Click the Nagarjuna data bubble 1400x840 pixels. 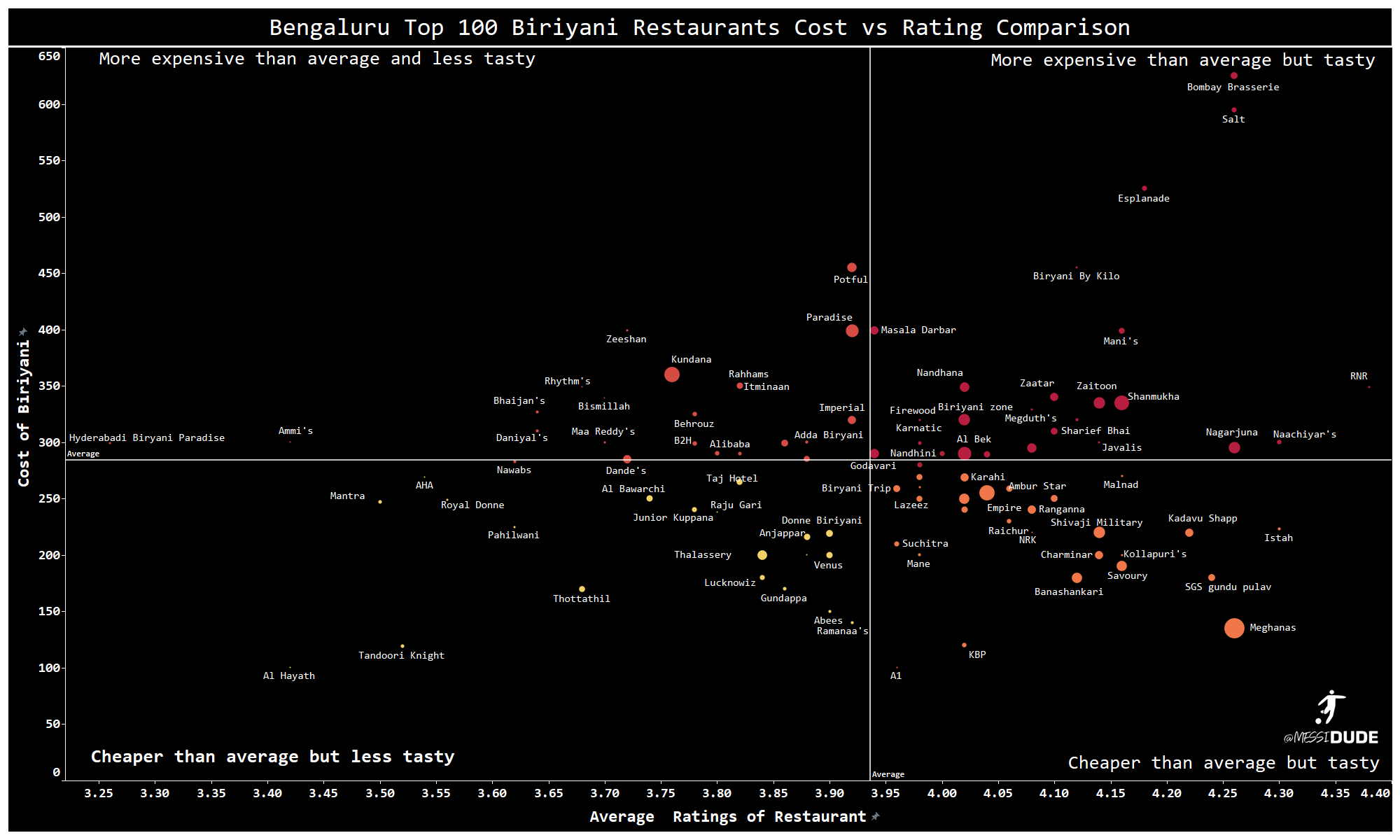[1233, 447]
